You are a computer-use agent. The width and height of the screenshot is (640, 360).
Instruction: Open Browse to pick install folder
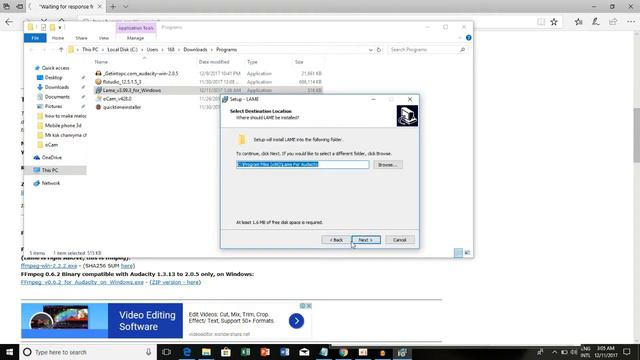(387, 165)
